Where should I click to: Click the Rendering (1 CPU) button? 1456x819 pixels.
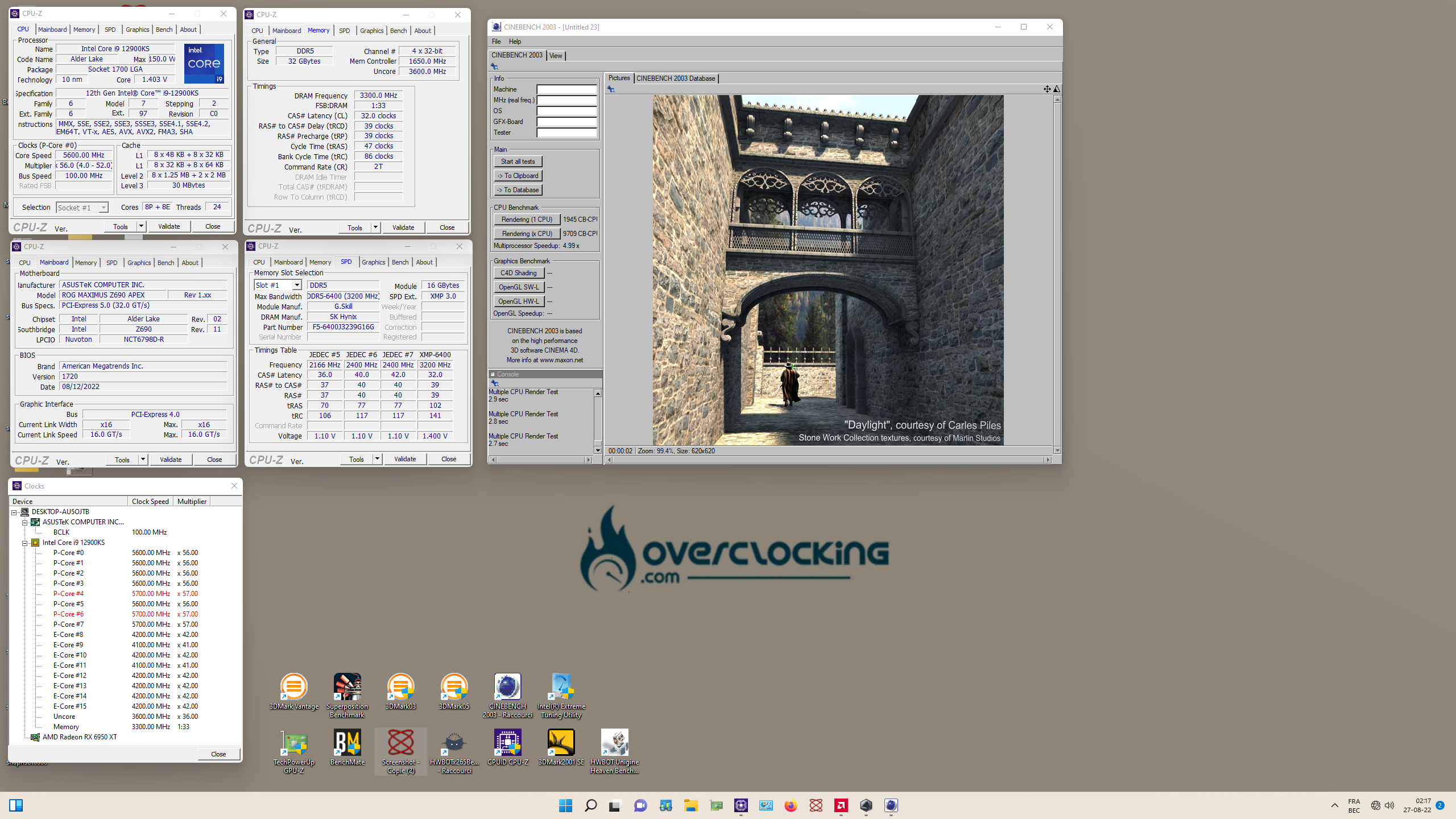pyautogui.click(x=527, y=220)
